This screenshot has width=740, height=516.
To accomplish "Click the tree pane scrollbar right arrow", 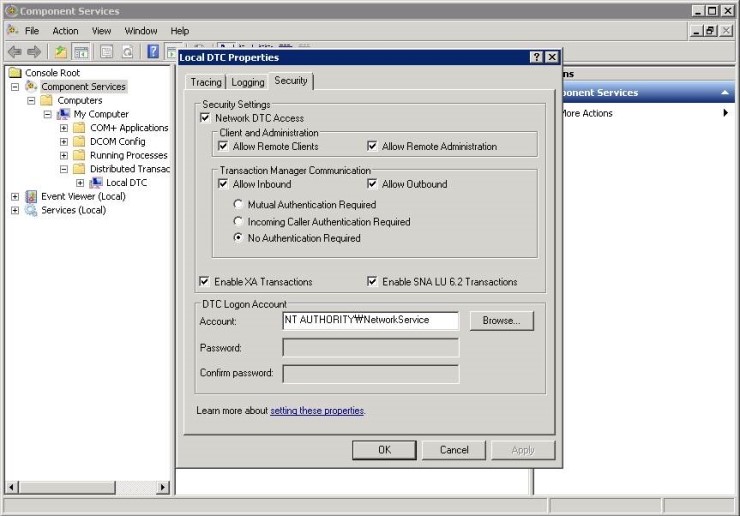I will tap(163, 487).
